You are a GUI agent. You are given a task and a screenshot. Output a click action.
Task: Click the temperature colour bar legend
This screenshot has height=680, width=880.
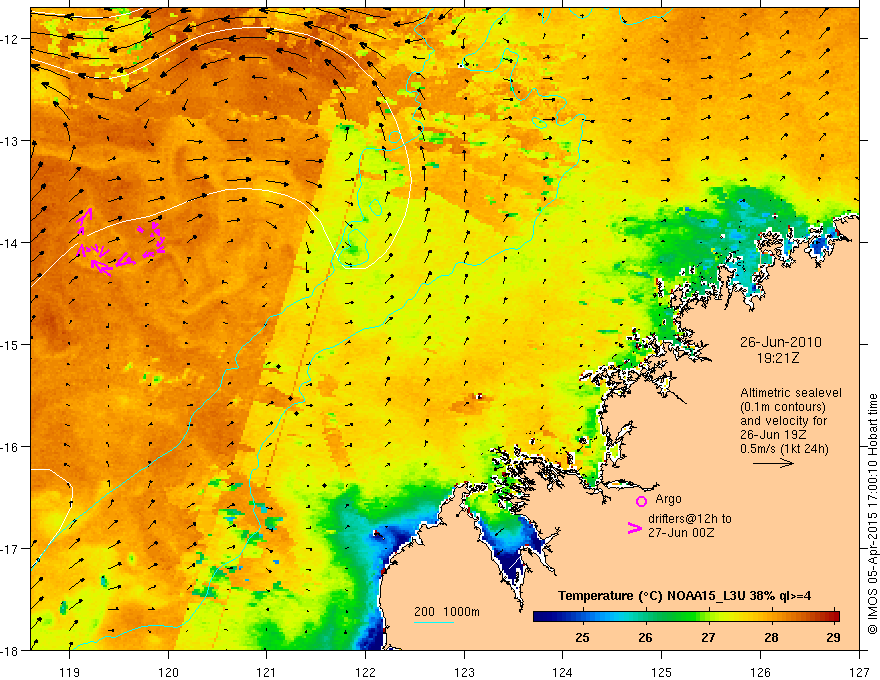686,616
